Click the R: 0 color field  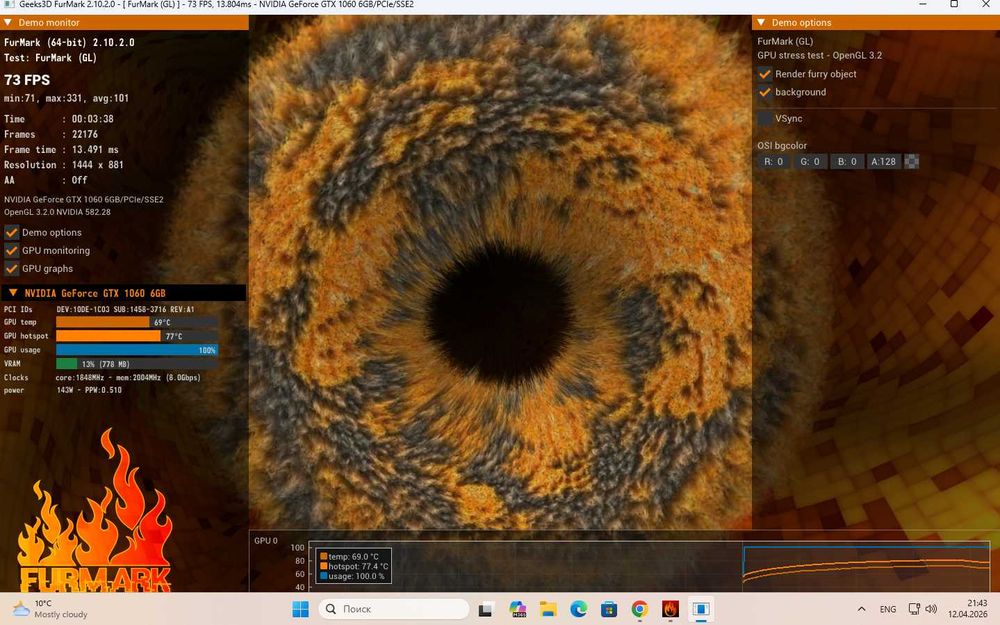[x=774, y=162]
